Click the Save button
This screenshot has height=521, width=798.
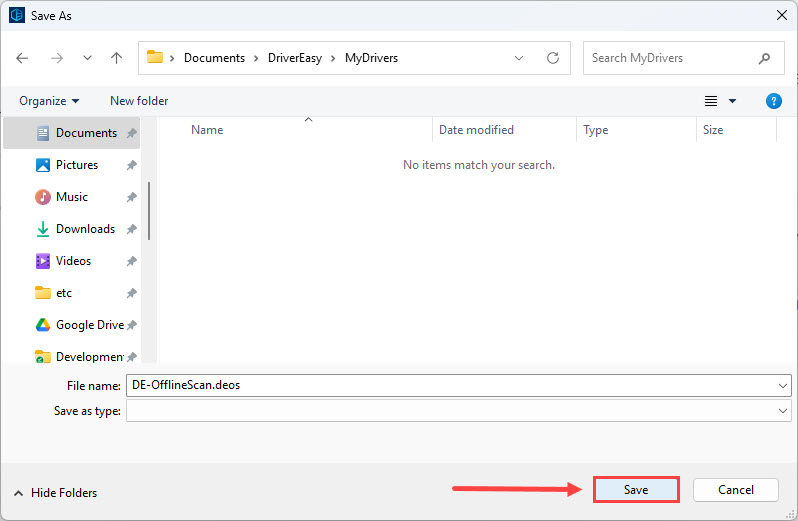coord(636,490)
